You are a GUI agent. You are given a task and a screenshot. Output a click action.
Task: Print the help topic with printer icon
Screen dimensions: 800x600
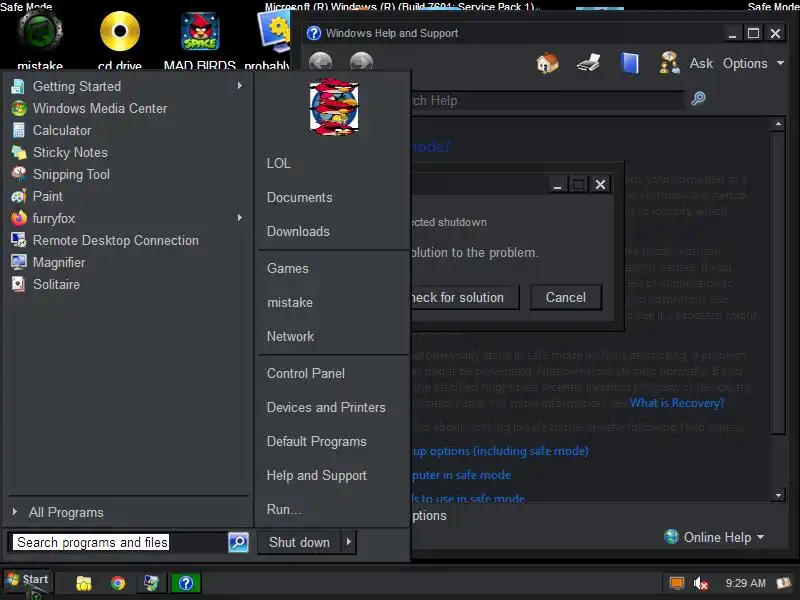coord(588,64)
